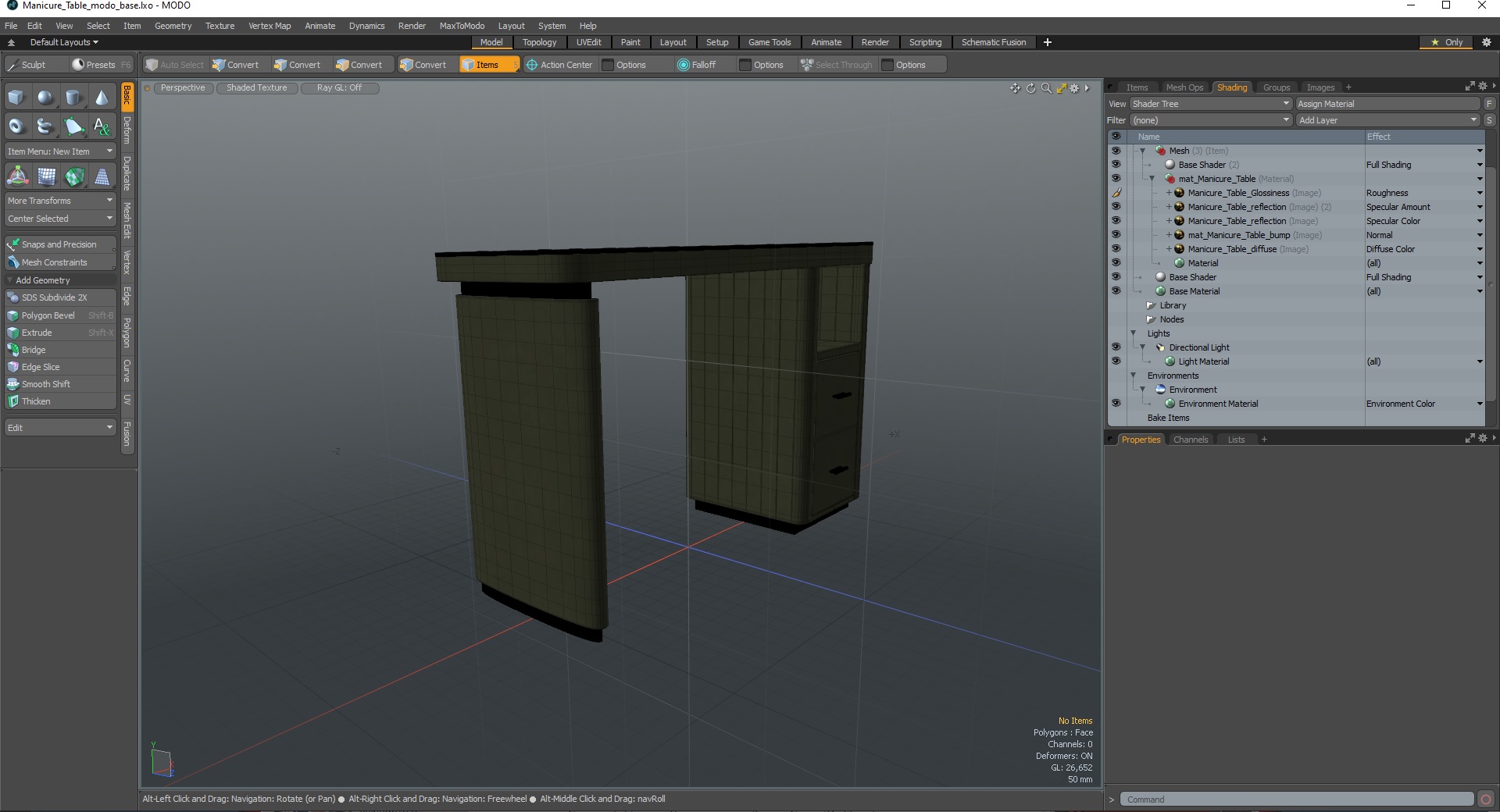This screenshot has width=1500, height=812.
Task: Open Snaps and Precision panel
Action: click(60, 244)
